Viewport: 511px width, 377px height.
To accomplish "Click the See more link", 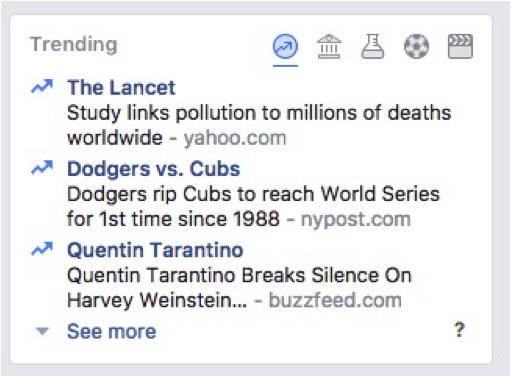I will point(112,331).
